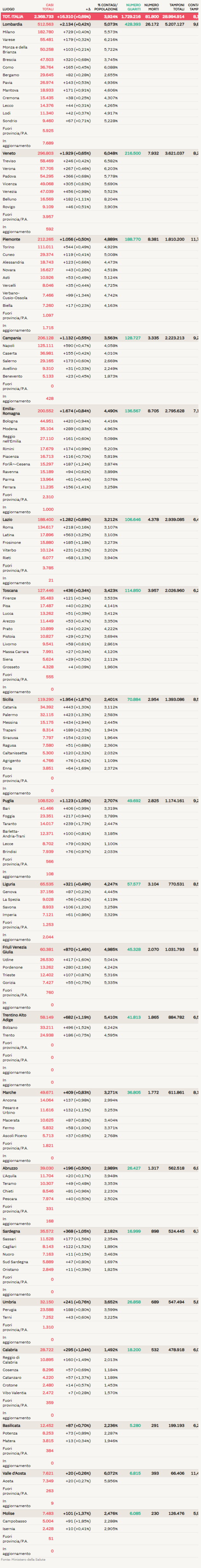Viewport: 201px width, 1568px height.
Task: Sort by the TAMPONI TOTALI column header
Action: [x=177, y=7]
